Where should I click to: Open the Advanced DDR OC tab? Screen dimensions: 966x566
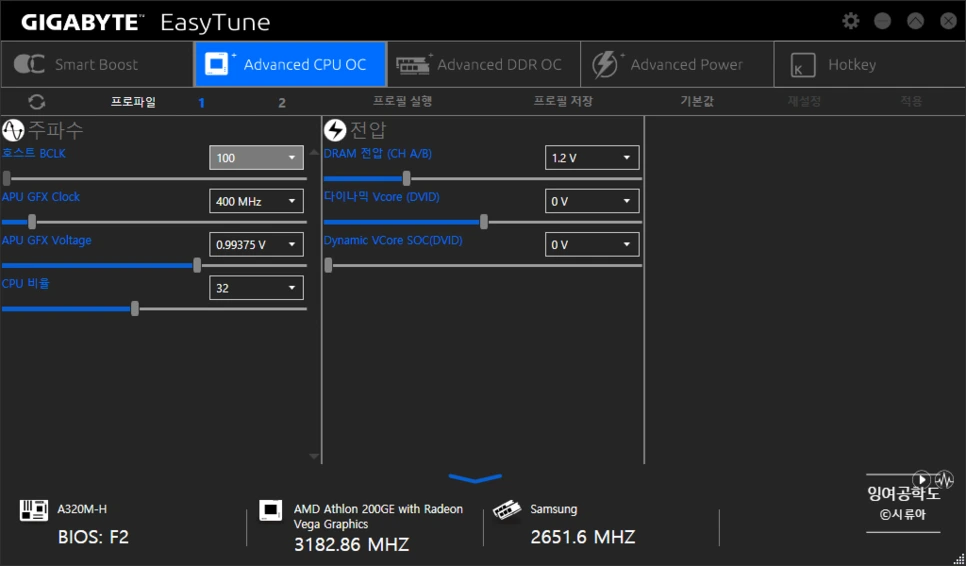484,64
